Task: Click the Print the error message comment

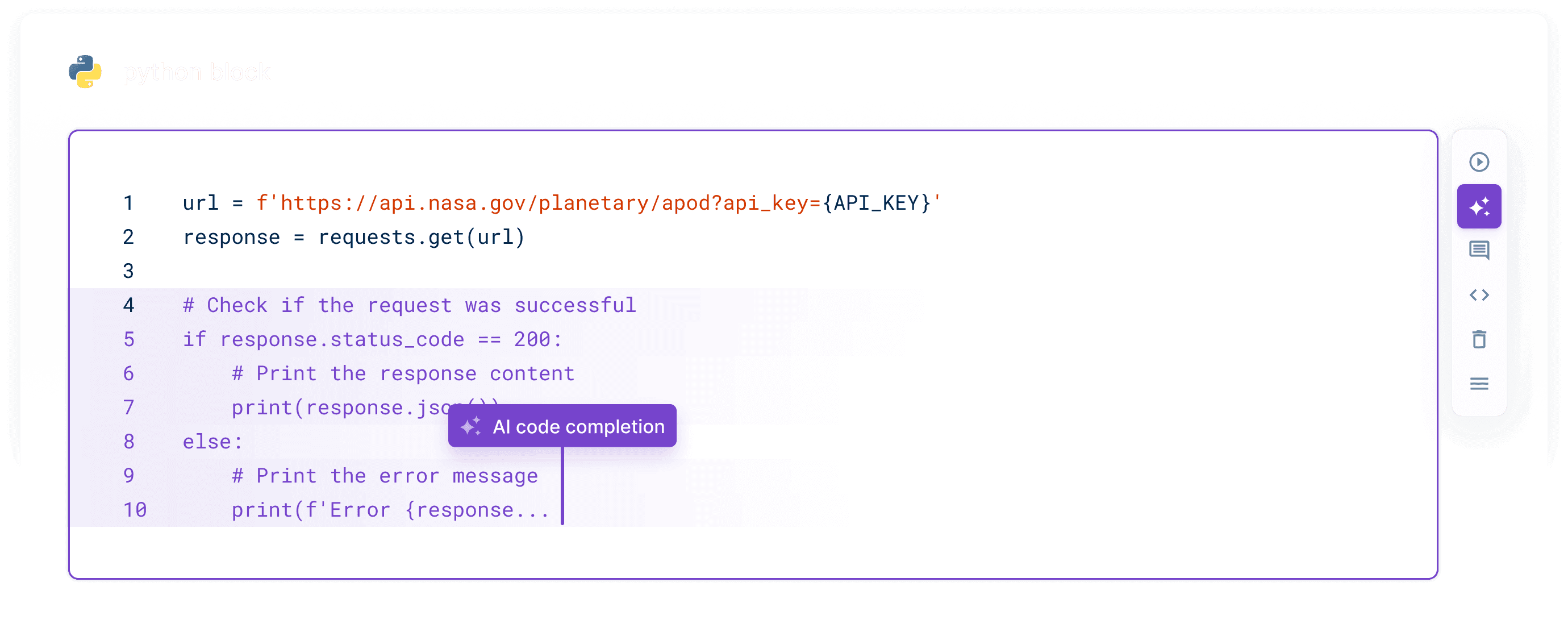Action: pos(385,476)
